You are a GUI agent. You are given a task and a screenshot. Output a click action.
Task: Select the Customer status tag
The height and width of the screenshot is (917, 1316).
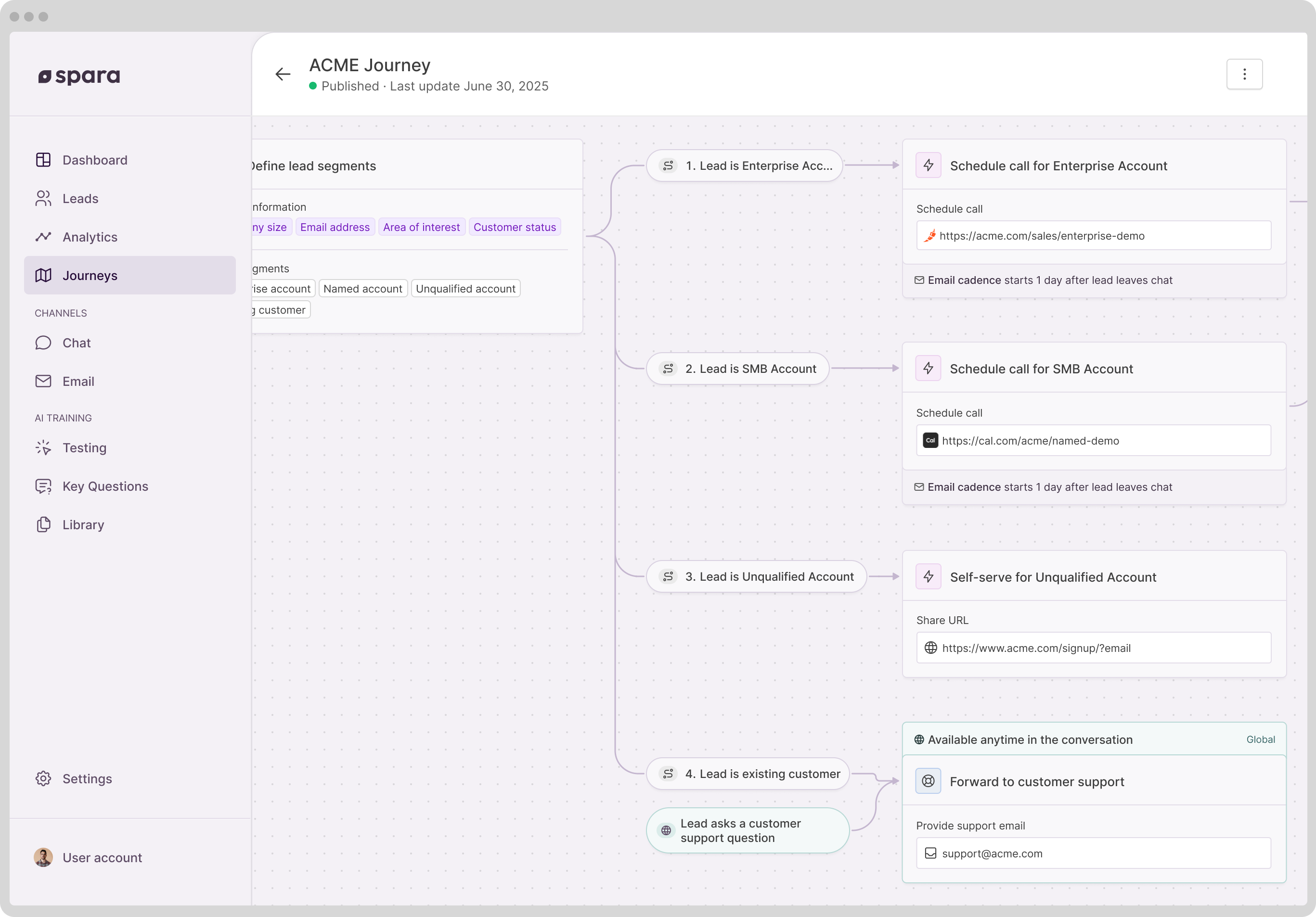pyautogui.click(x=514, y=227)
